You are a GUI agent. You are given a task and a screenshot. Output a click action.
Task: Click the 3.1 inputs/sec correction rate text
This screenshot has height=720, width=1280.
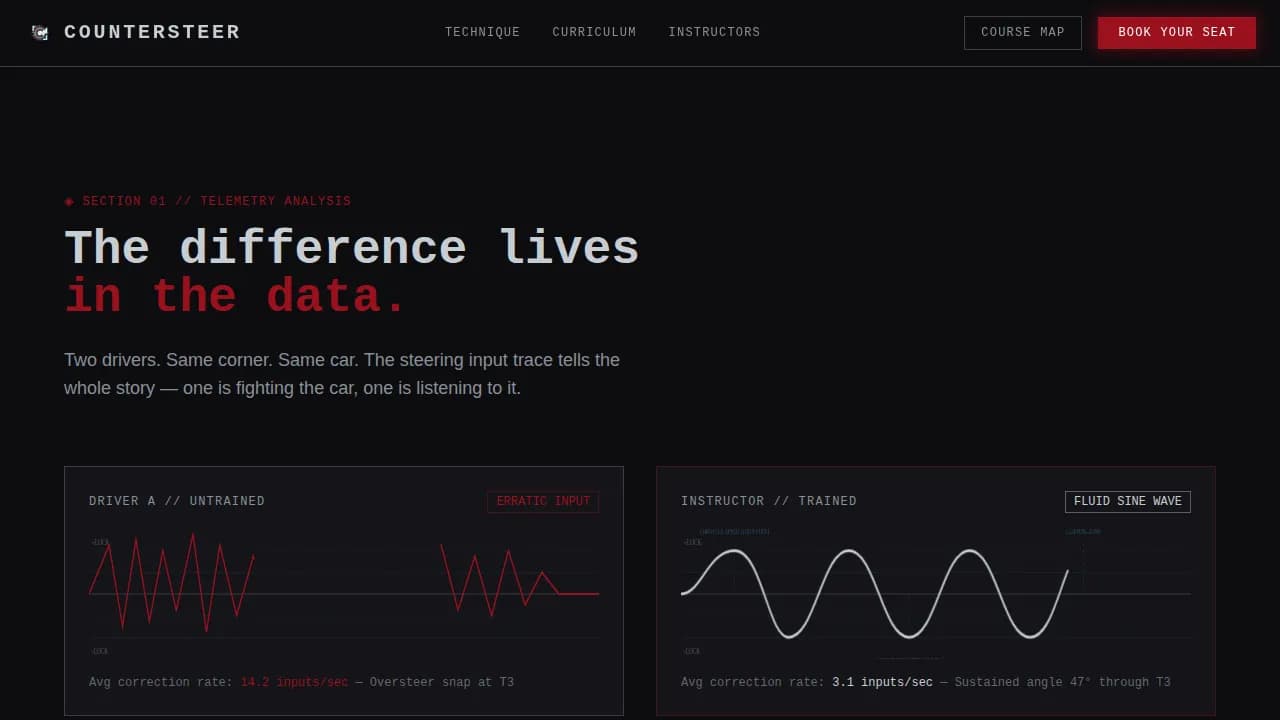882,682
